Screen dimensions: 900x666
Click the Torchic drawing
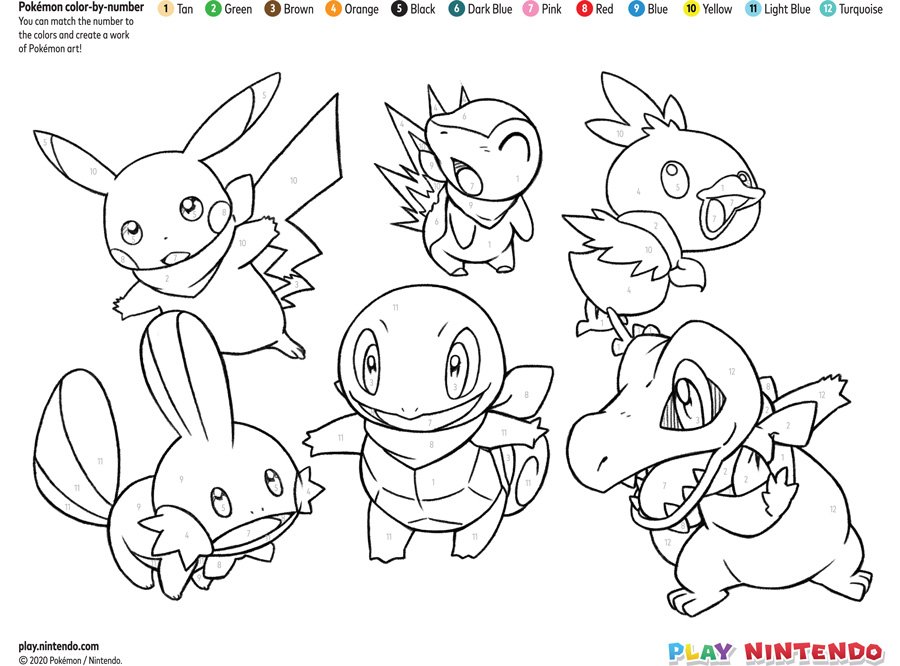pyautogui.click(x=664, y=204)
